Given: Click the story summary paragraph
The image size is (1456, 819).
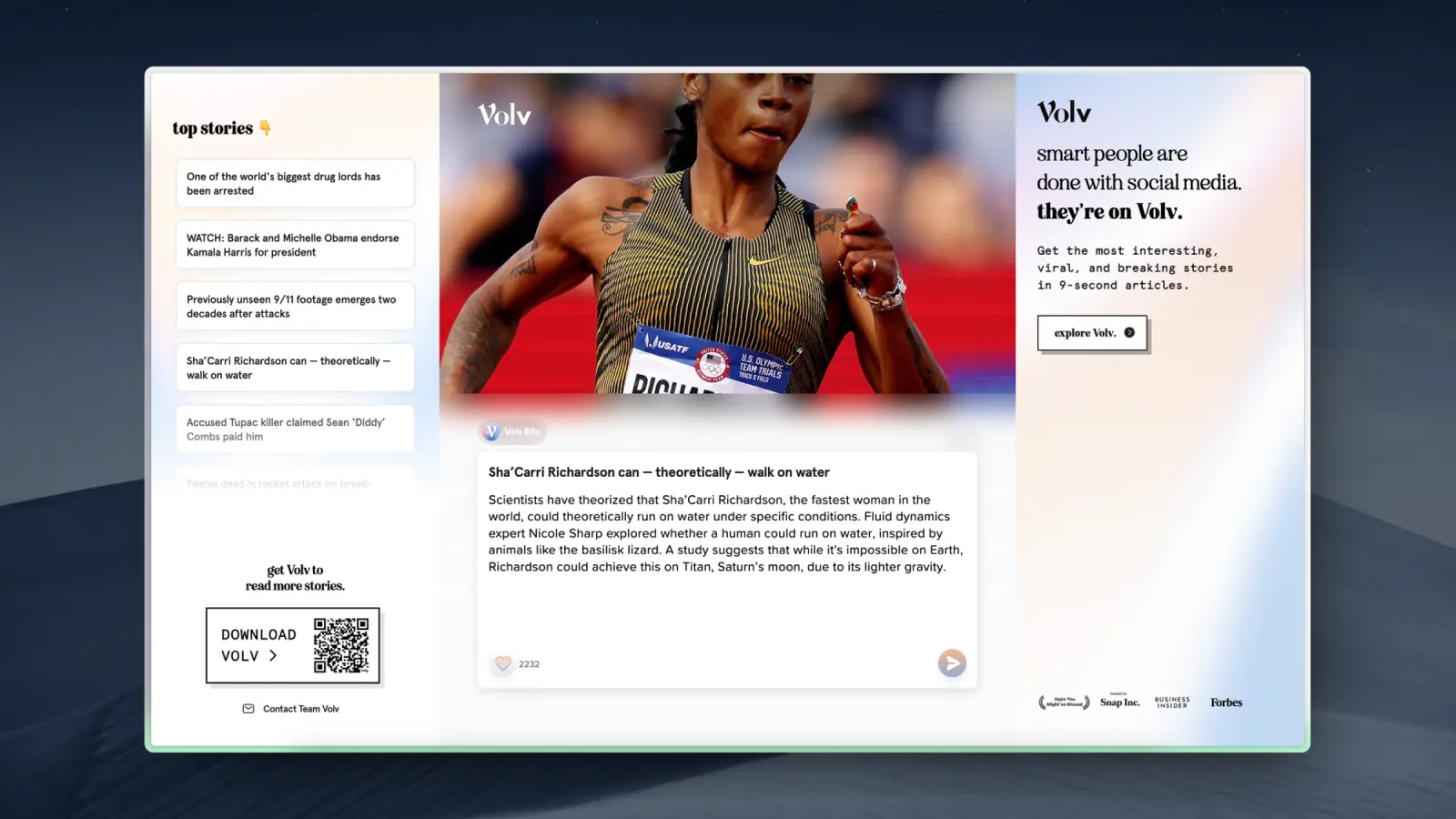Looking at the screenshot, I should tap(725, 533).
